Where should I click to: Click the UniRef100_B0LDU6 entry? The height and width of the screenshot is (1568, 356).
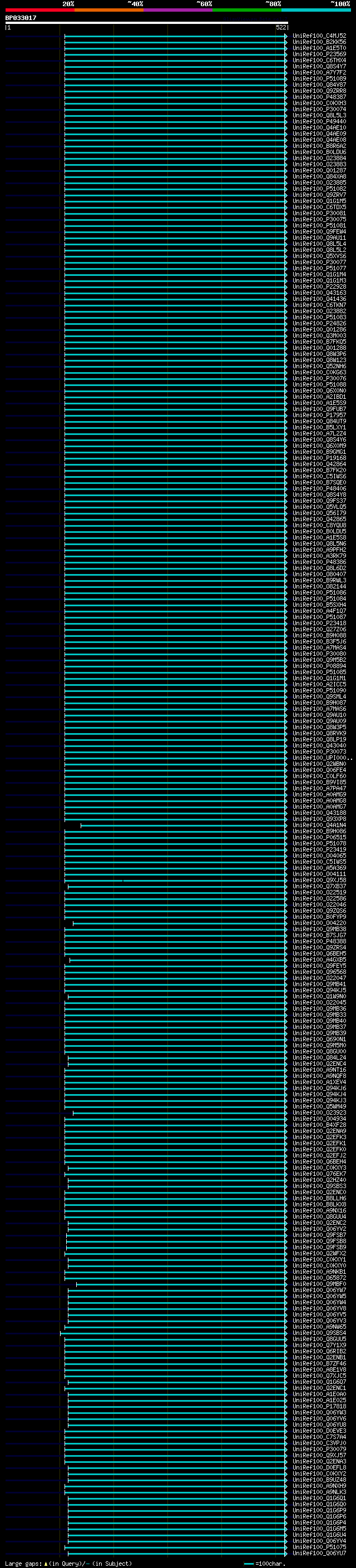(x=319, y=152)
